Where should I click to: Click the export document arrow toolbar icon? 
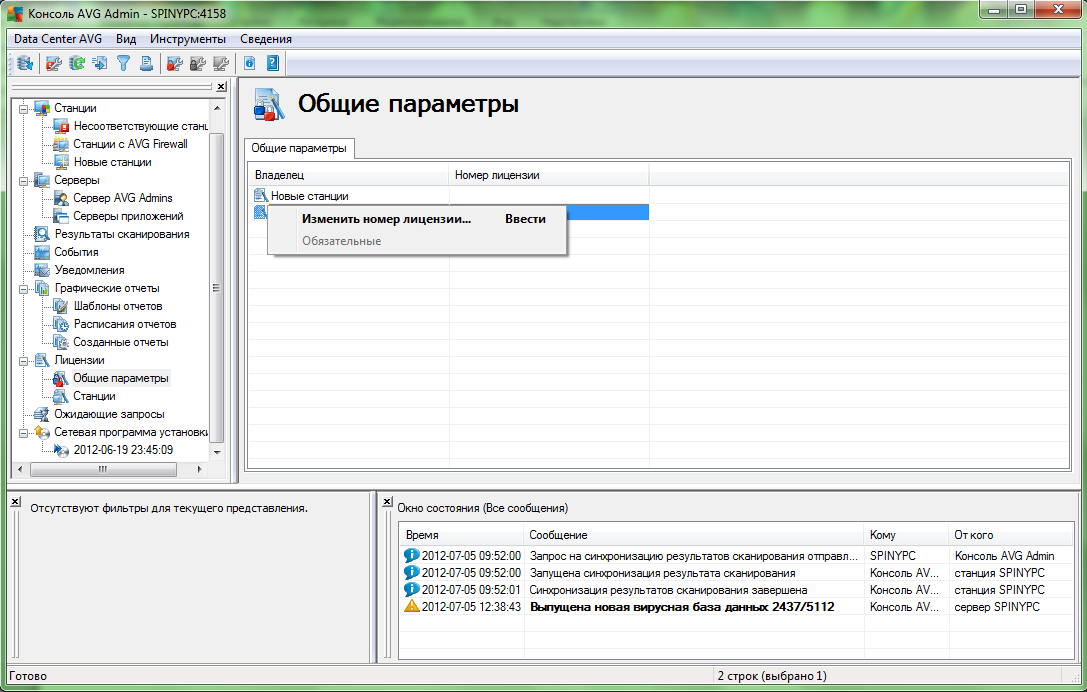(x=100, y=63)
